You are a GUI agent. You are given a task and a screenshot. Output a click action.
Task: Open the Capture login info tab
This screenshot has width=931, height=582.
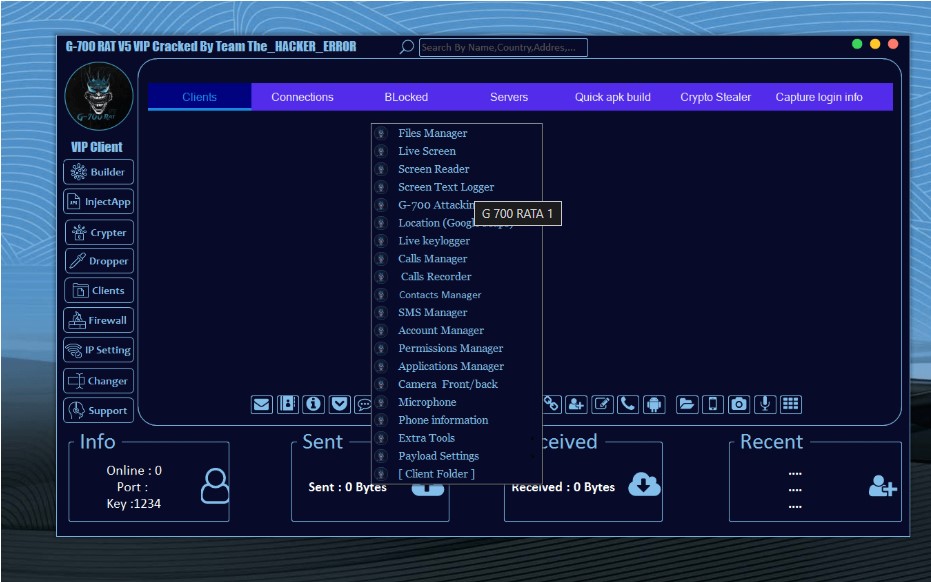[819, 97]
